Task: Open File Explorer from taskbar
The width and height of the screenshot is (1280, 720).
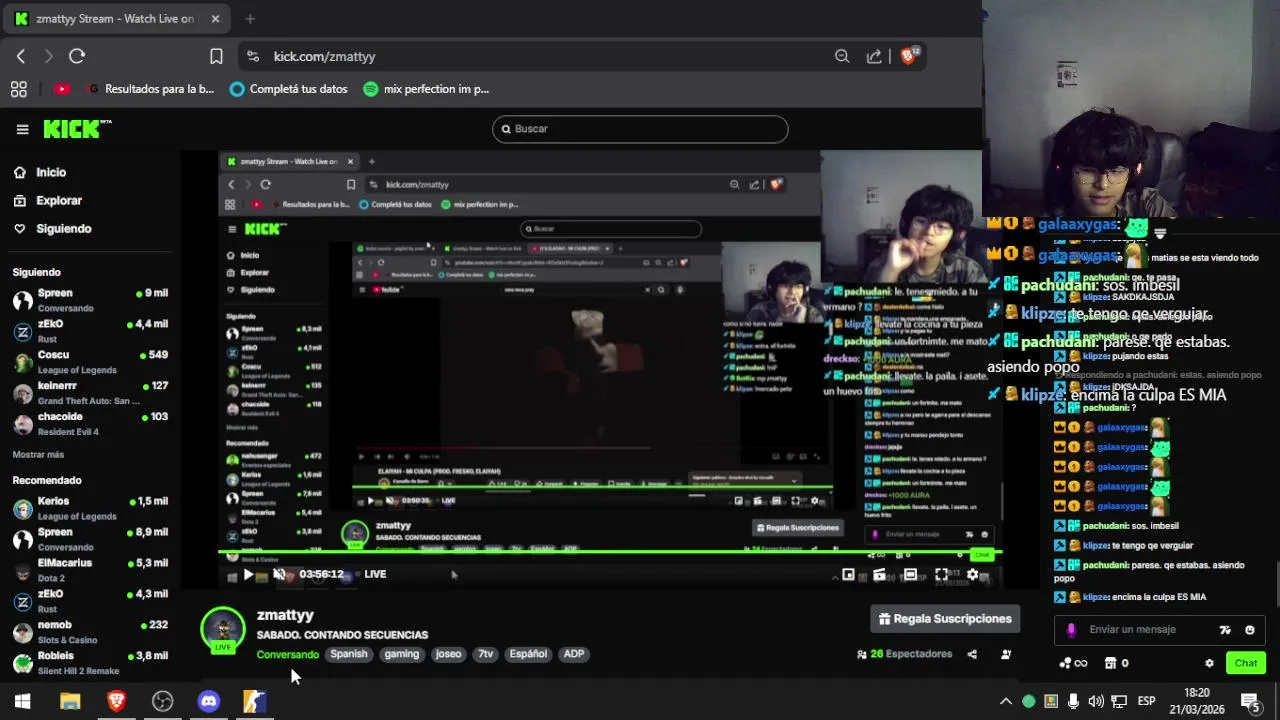Action: [70, 702]
